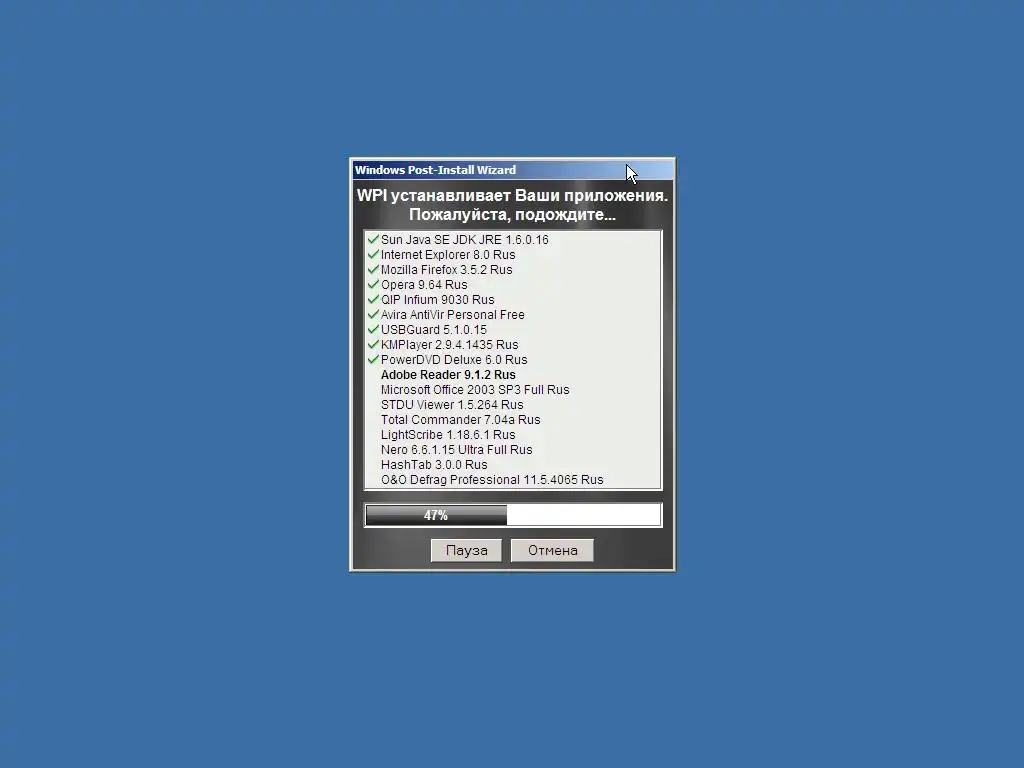
Task: Select QIP Infium 9030 Rus entry
Action: click(x=438, y=300)
